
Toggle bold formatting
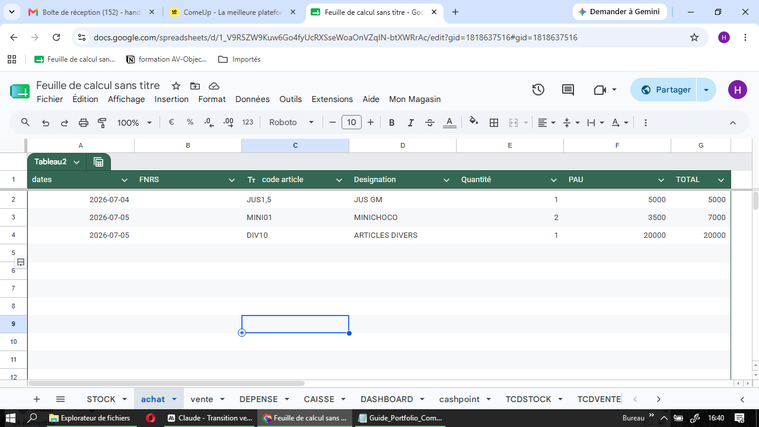click(392, 122)
